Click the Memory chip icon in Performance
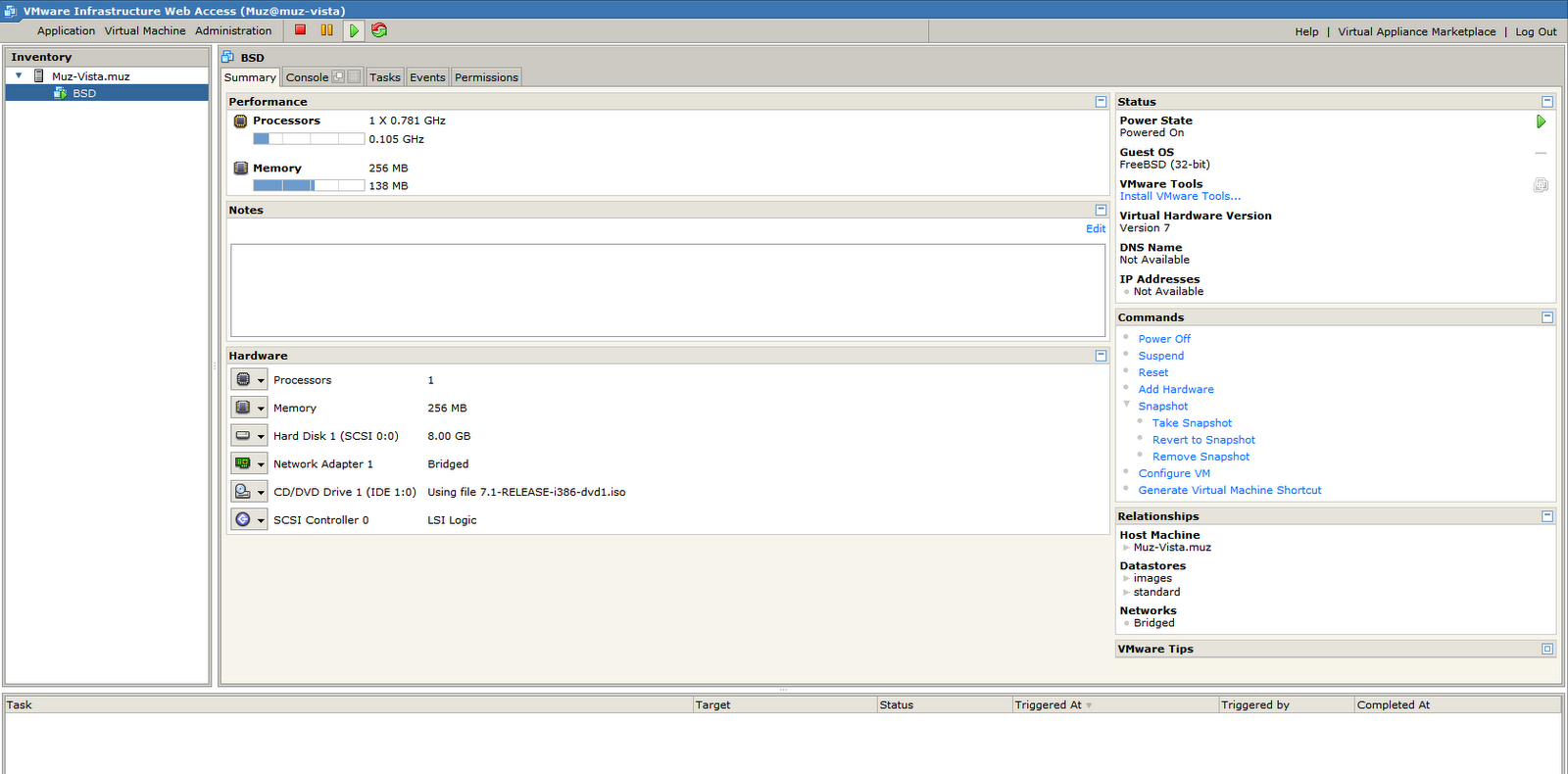 (240, 169)
